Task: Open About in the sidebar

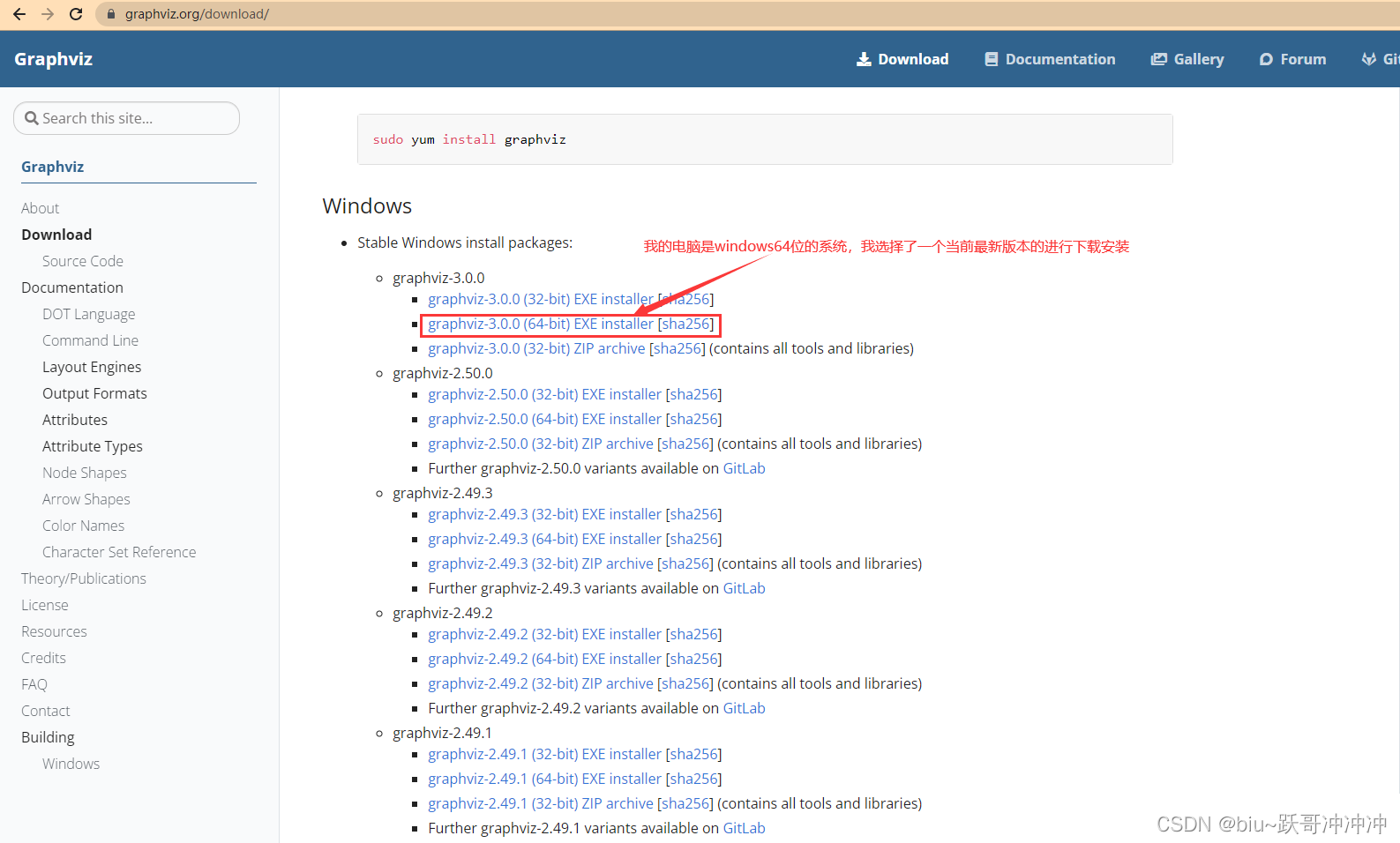Action: coord(41,208)
